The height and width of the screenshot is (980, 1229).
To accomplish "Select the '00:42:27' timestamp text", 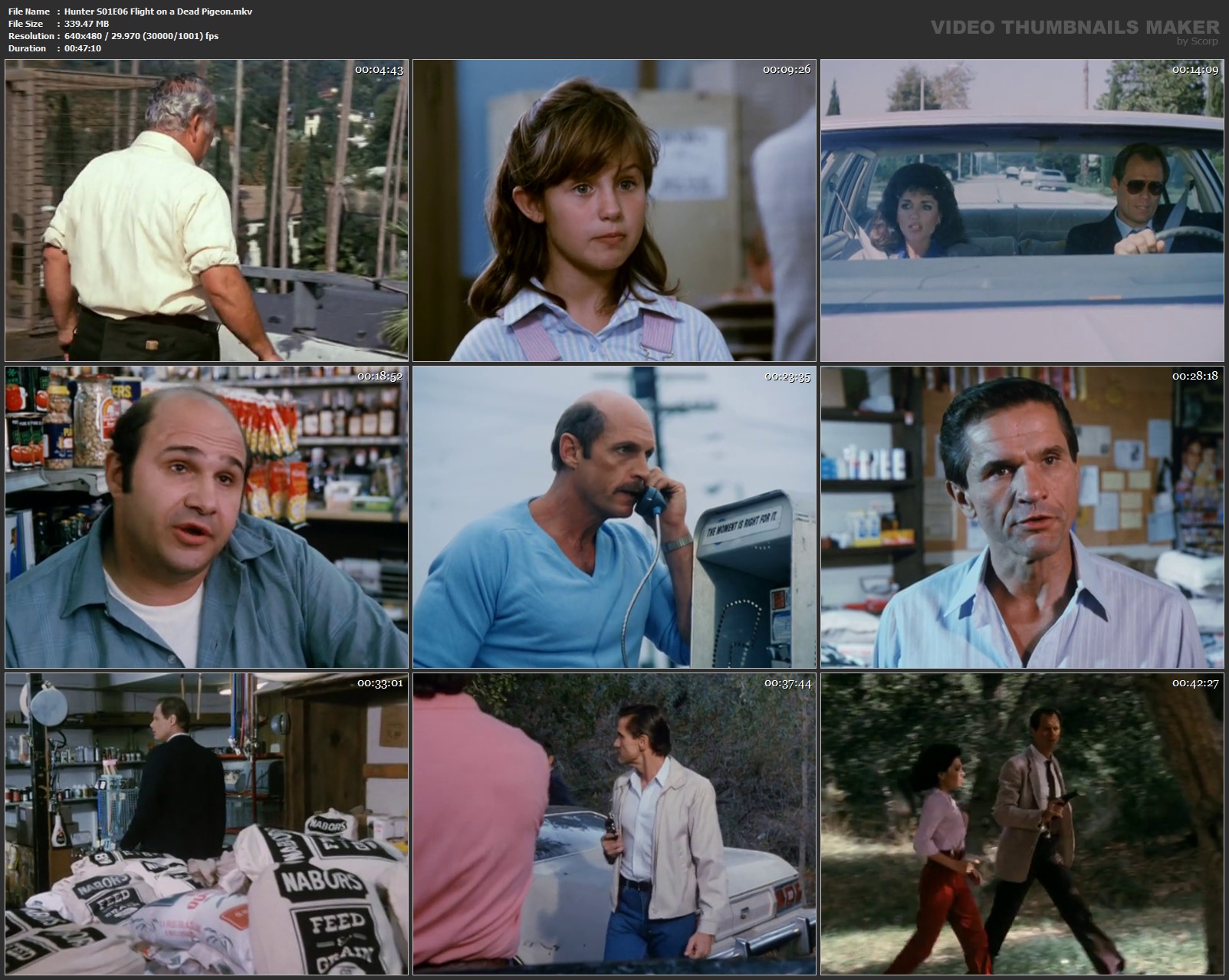I will pos(1195,683).
